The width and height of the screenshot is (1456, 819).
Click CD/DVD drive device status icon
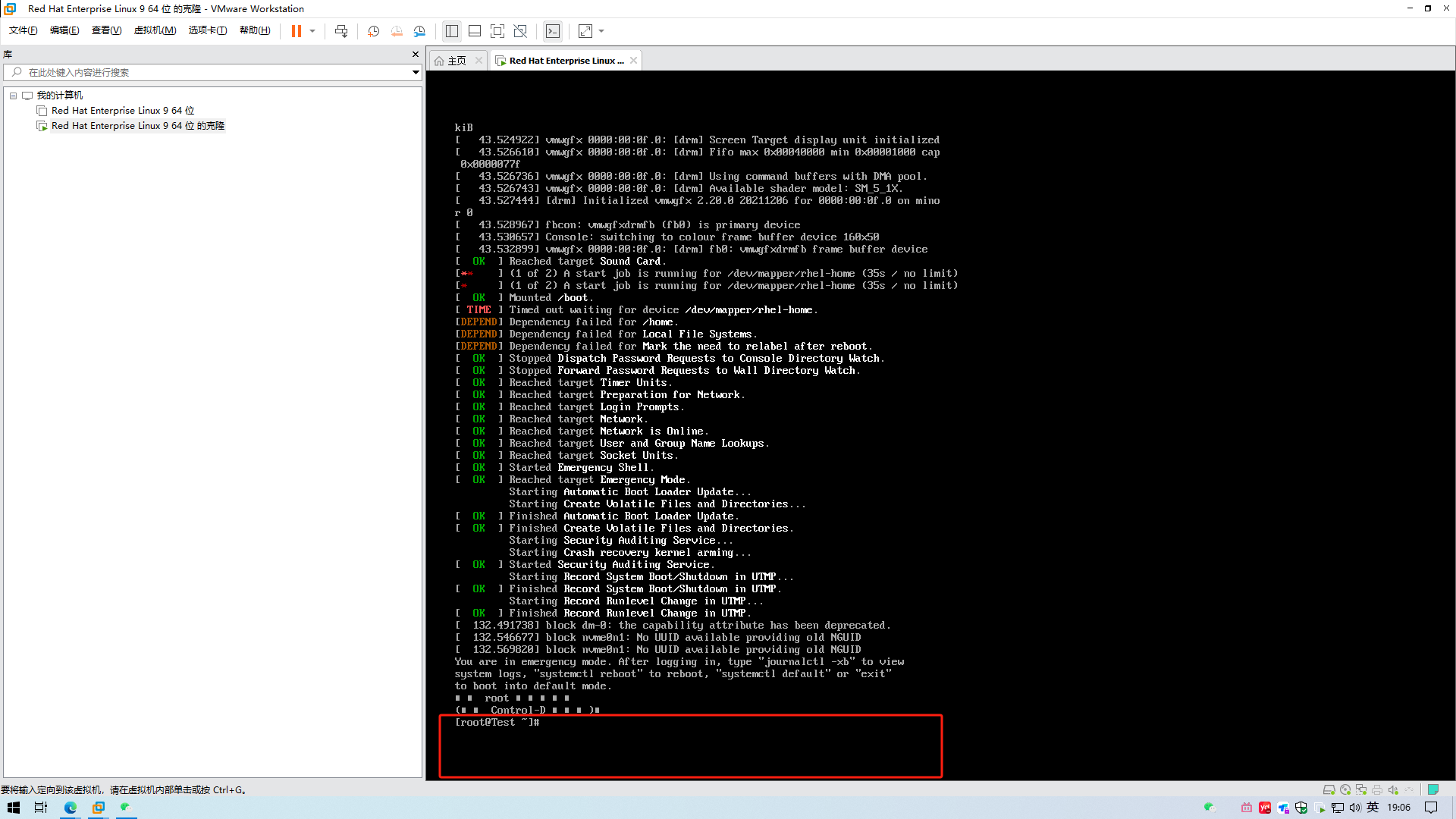[x=1345, y=789]
